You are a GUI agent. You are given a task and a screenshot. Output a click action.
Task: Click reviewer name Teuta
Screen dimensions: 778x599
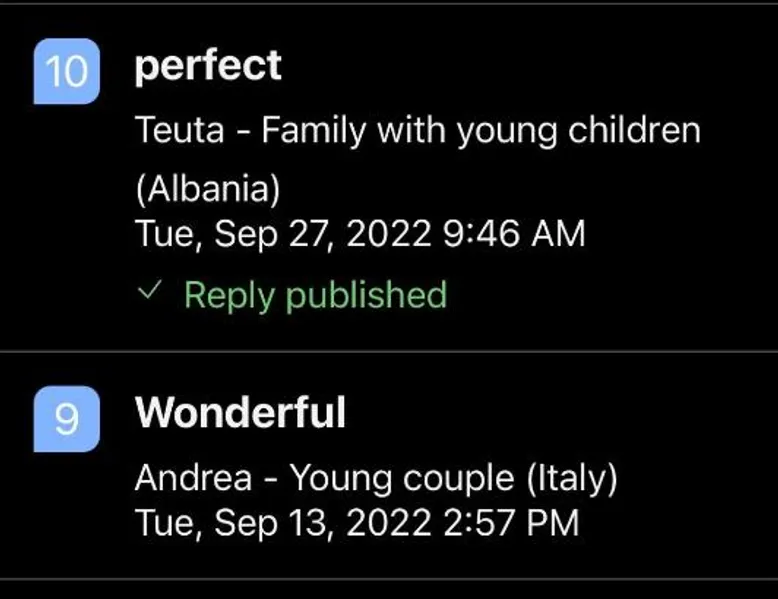pos(180,130)
